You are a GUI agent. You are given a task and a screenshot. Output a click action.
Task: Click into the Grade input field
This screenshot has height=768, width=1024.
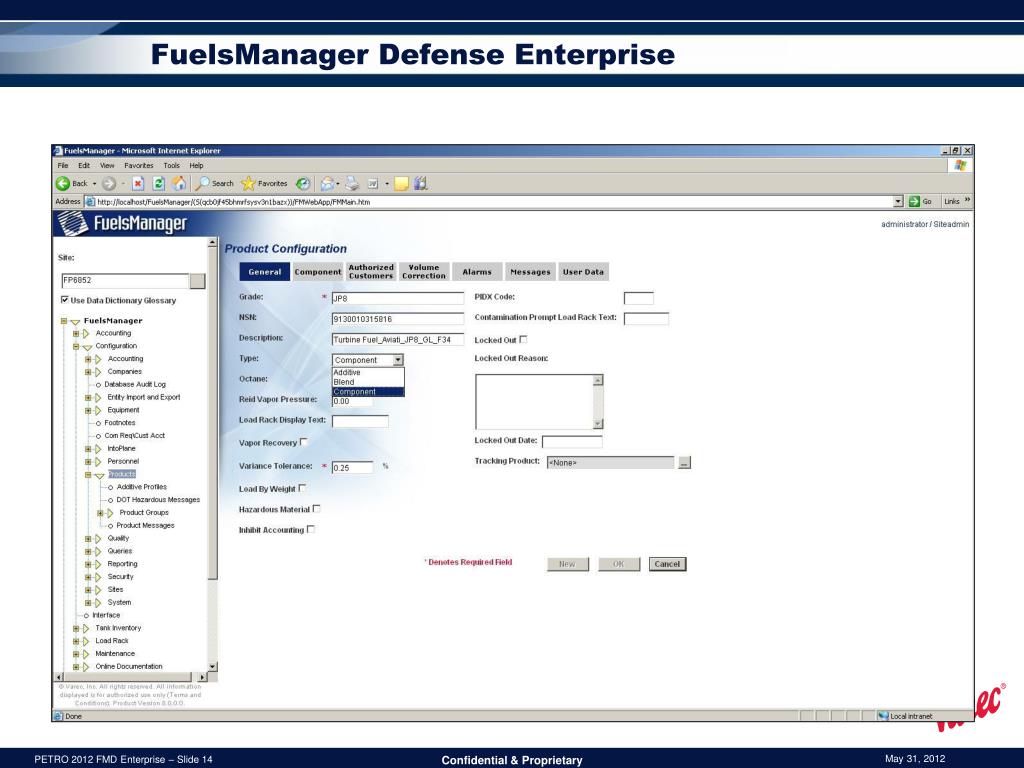(x=398, y=298)
